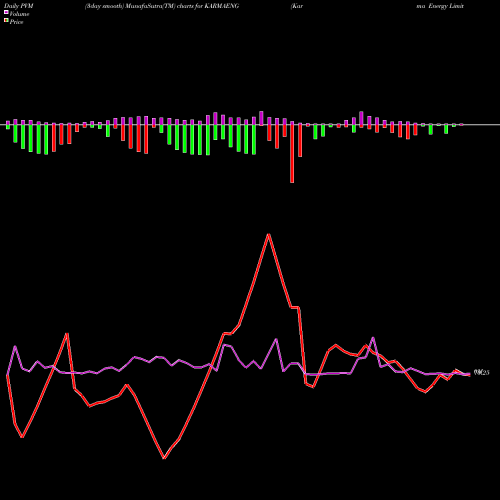This screenshot has height=500, width=500.
Task: Click the 'Price' legend label
Action: coord(16,22)
